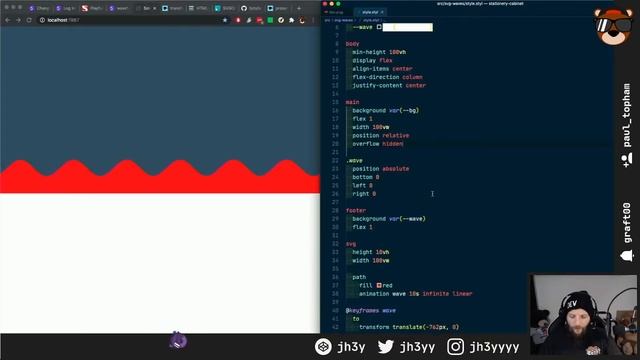Click the 'min-height 100vh' line
The height and width of the screenshot is (360, 640).
pos(379,52)
